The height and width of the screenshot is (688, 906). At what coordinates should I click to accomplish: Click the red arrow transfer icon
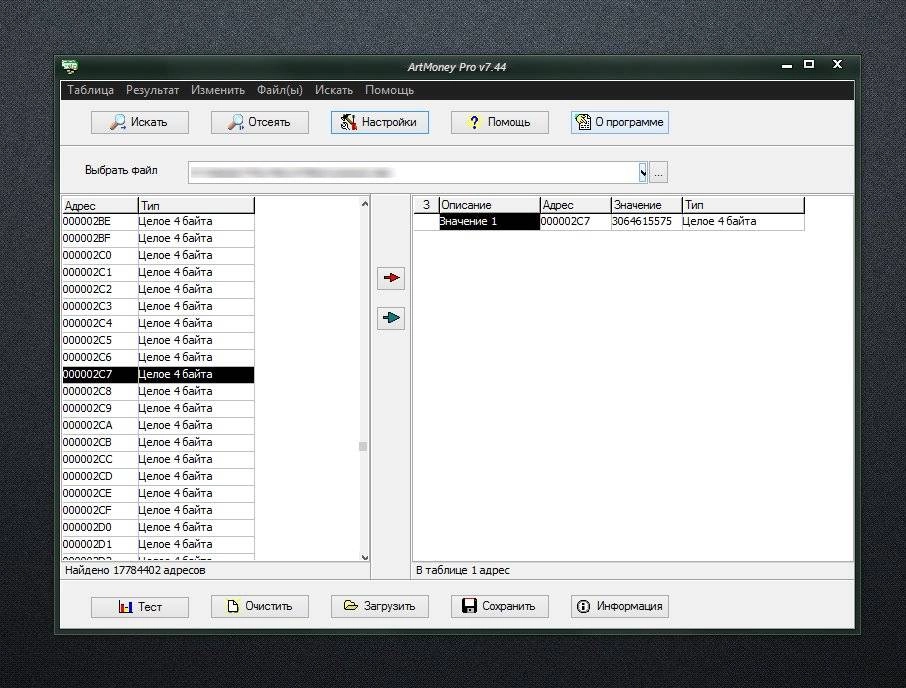(x=391, y=278)
